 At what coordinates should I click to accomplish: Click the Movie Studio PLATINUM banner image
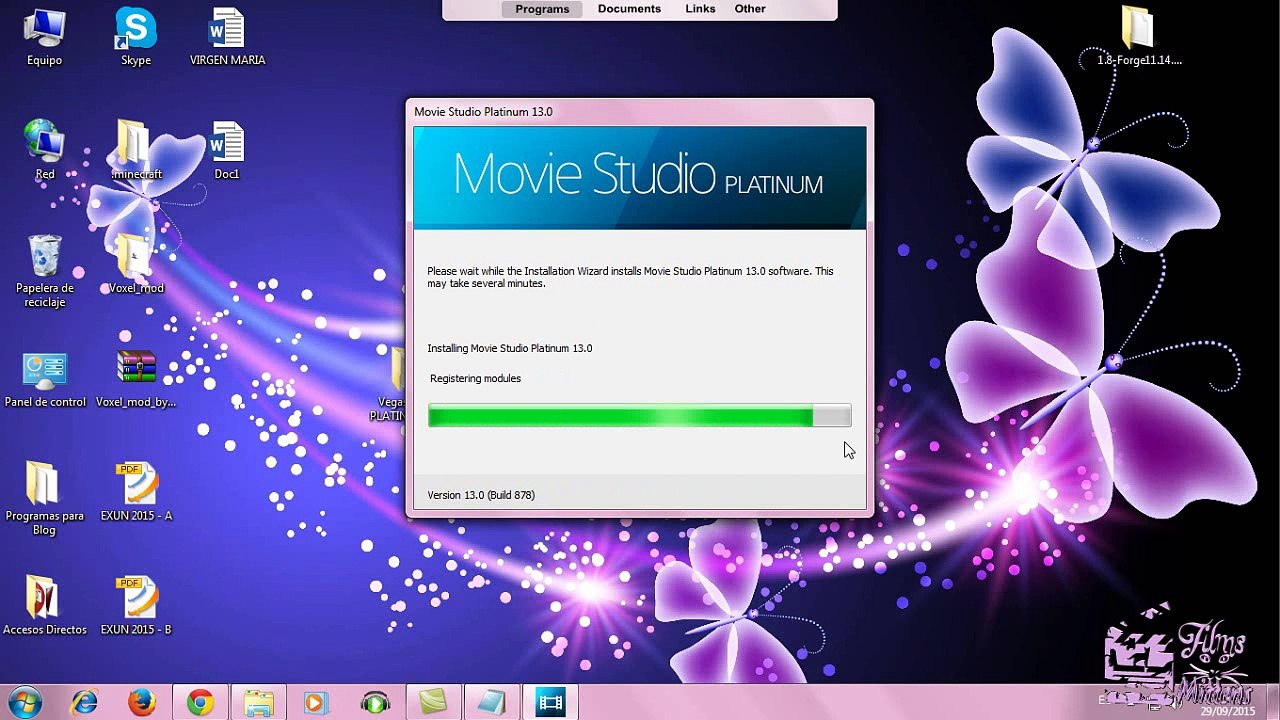point(640,177)
